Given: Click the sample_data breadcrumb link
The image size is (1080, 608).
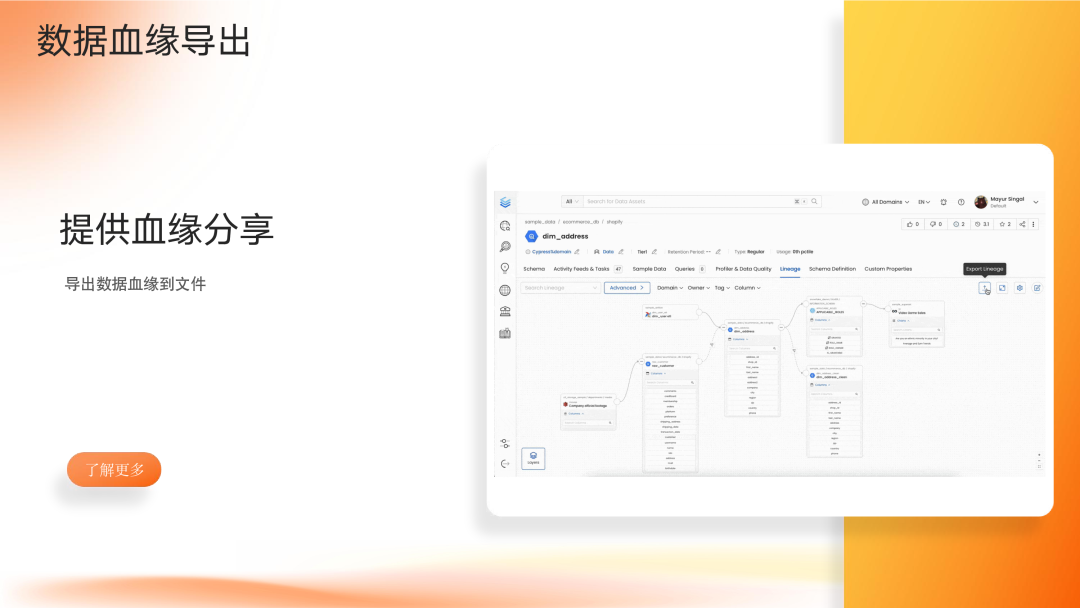Looking at the screenshot, I should 540,222.
